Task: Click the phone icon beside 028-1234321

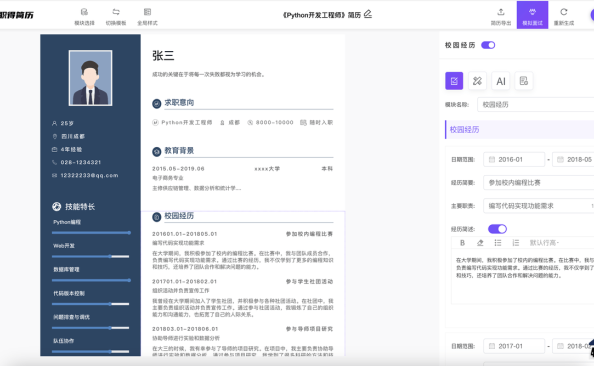Action: [54, 162]
